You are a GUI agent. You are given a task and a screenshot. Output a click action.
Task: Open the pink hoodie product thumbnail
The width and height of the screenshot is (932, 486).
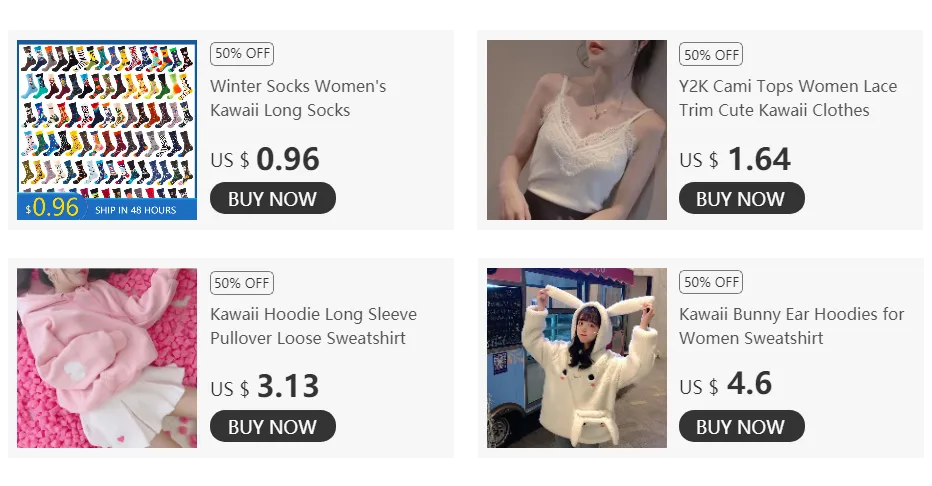click(107, 358)
